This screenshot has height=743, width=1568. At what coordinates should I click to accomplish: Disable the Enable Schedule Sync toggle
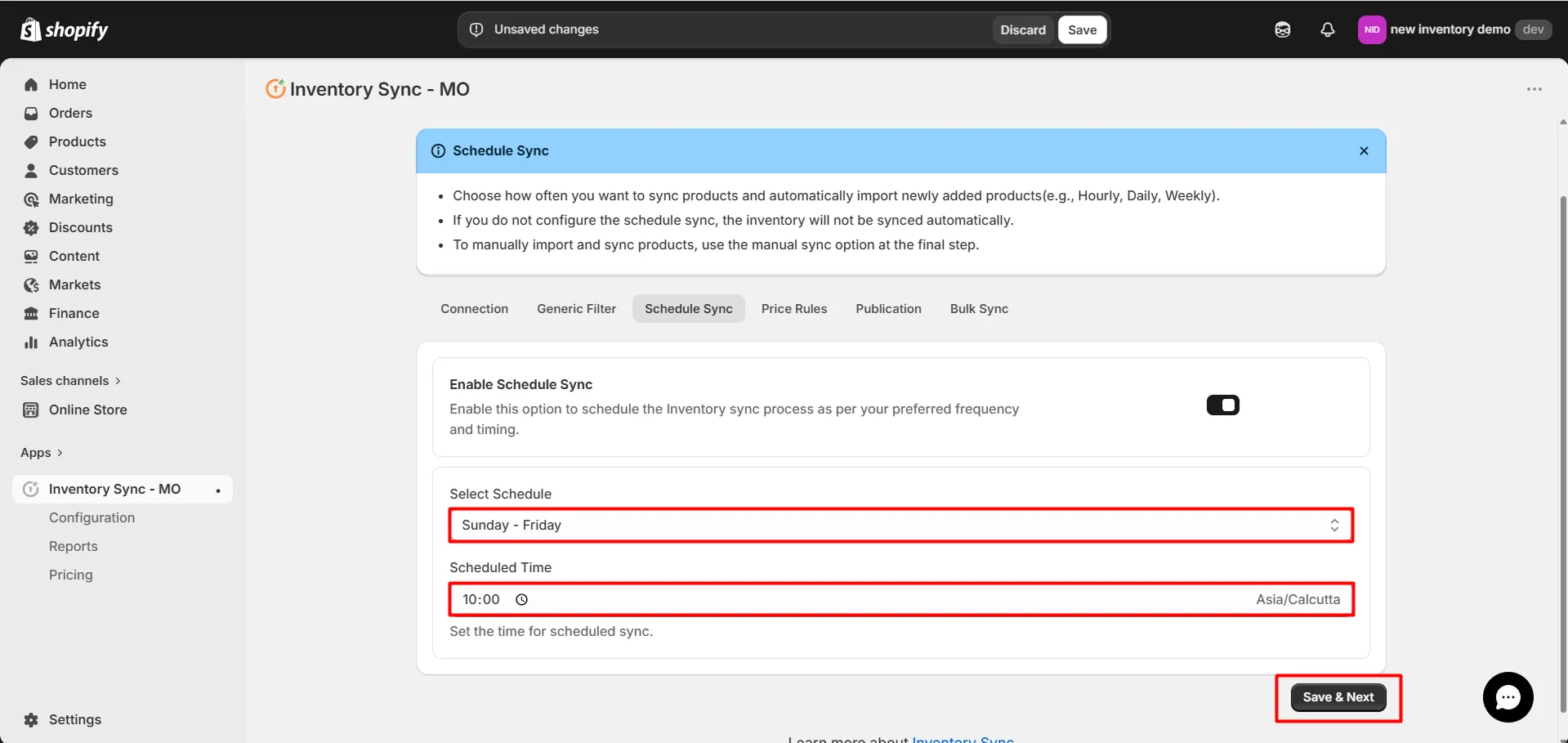point(1222,404)
